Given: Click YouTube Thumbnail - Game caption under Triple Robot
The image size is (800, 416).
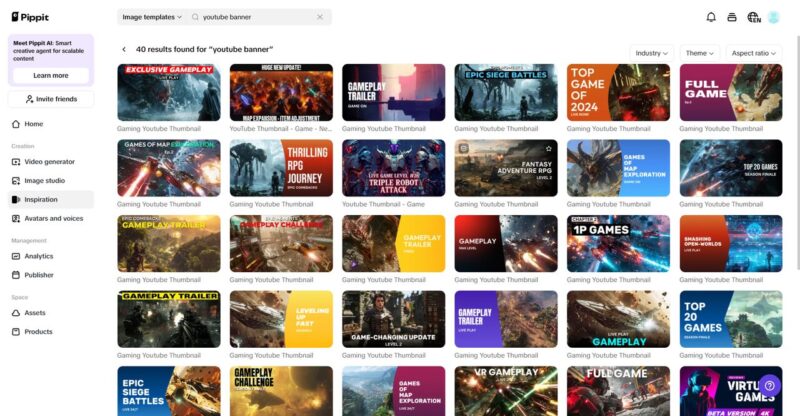Looking at the screenshot, I should coord(383,204).
